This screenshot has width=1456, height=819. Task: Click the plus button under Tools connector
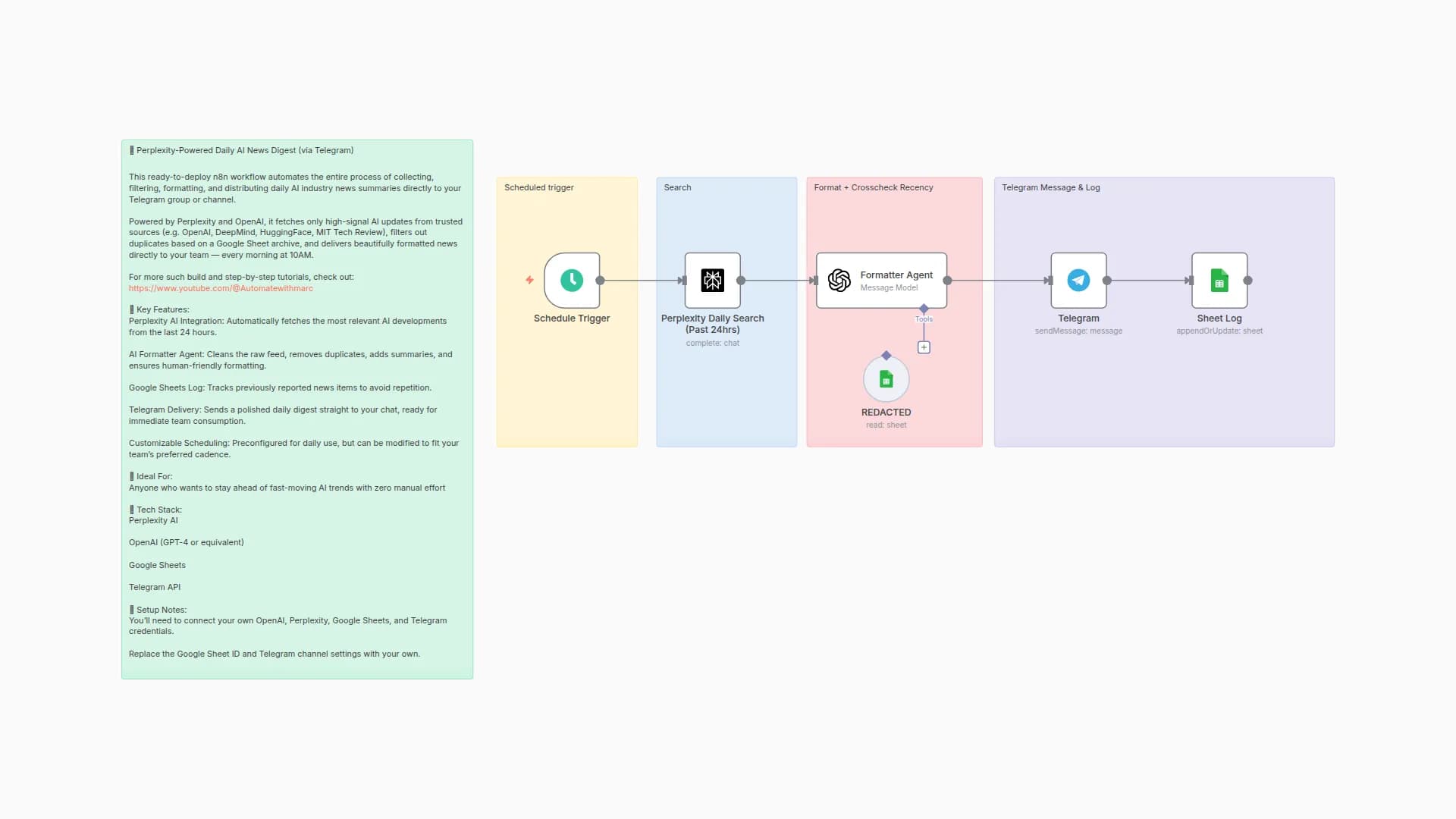tap(924, 347)
